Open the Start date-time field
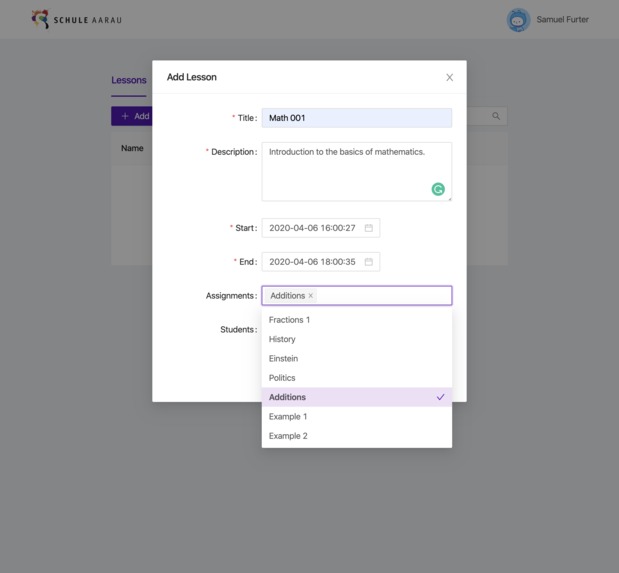 coord(321,228)
